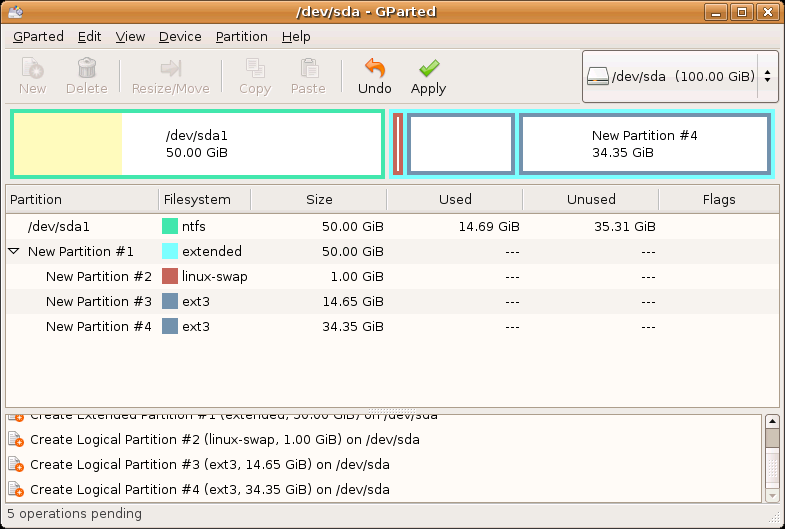The height and width of the screenshot is (529, 785).
Task: Click the GParted window title bar icon
Action: pyautogui.click(x=15, y=12)
